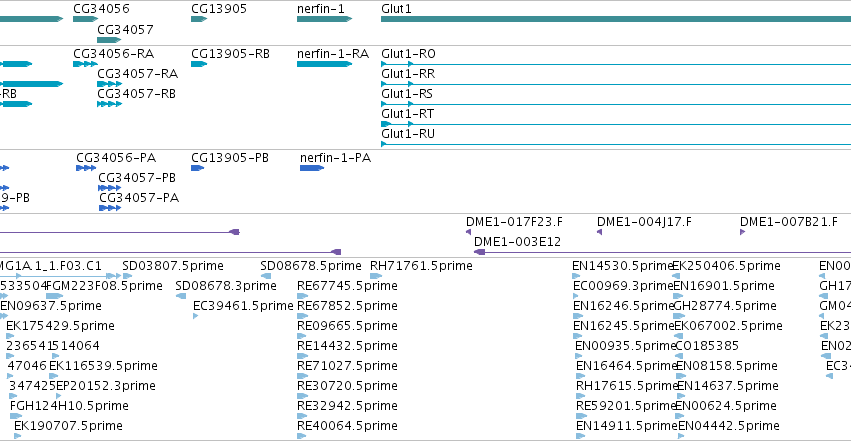The image size is (851, 441).
Task: Select the EK067002.5prime EST label
Action: point(728,326)
